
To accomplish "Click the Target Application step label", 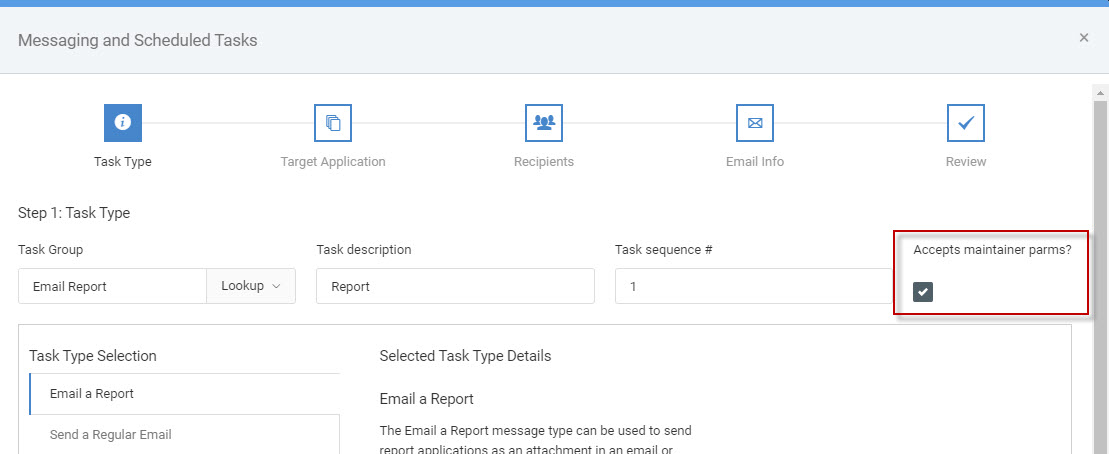I will click(333, 161).
